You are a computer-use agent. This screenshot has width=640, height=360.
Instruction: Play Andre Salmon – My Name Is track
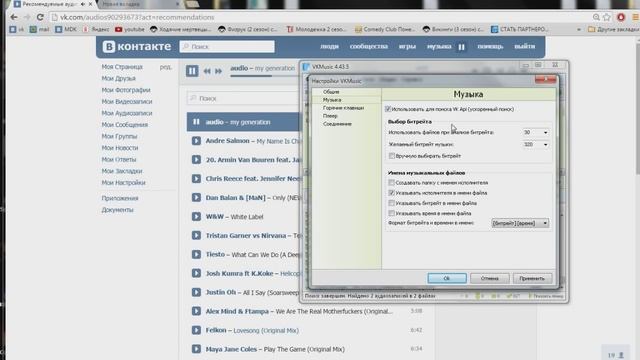click(x=196, y=141)
